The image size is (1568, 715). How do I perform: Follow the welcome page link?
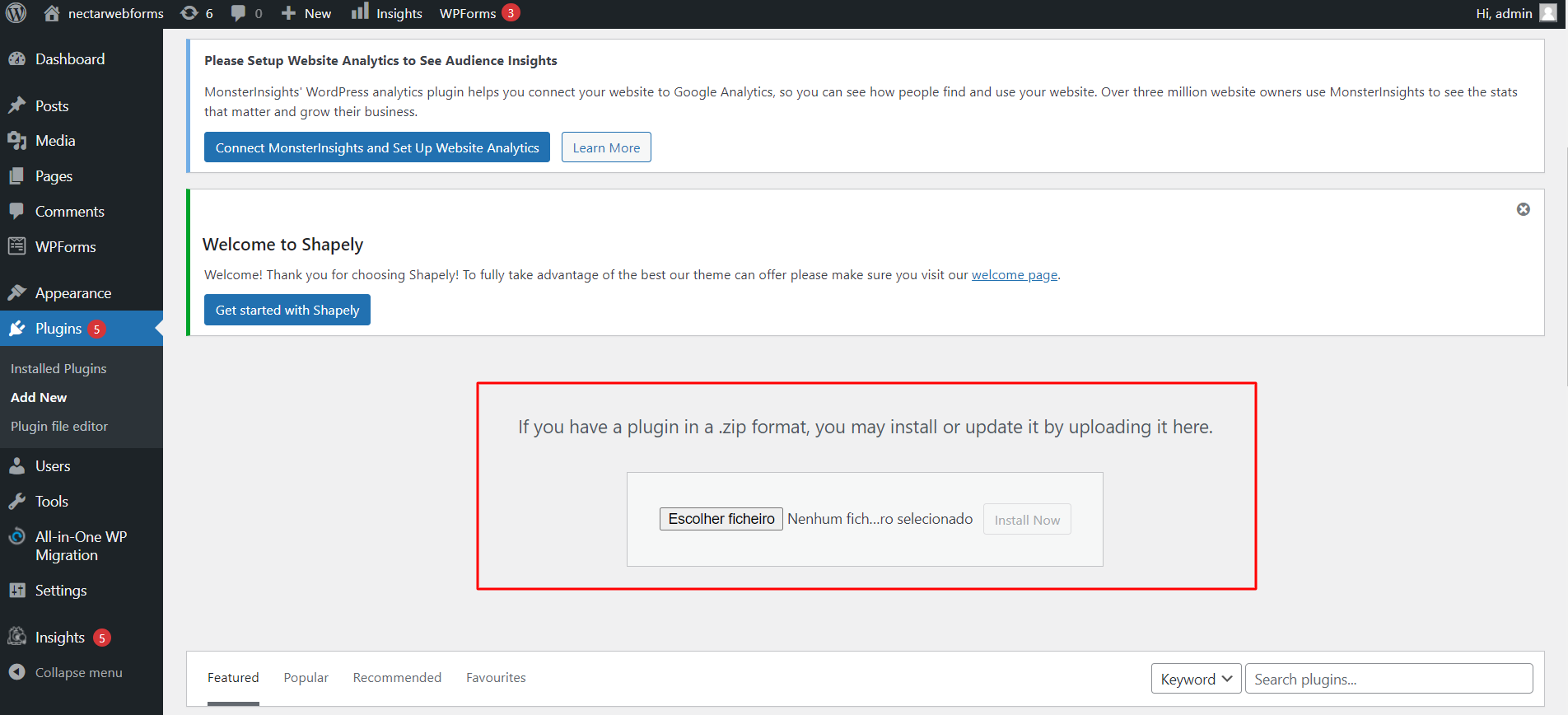(x=1015, y=275)
